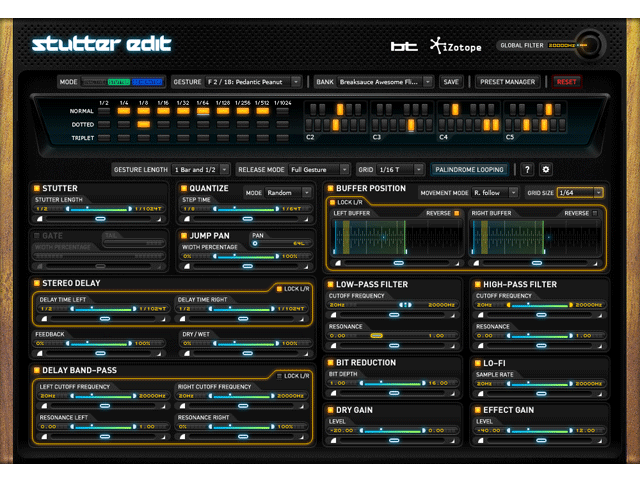The width and height of the screenshot is (640, 480).
Task: Toggle Palindrome Looping button
Action: pos(469,169)
